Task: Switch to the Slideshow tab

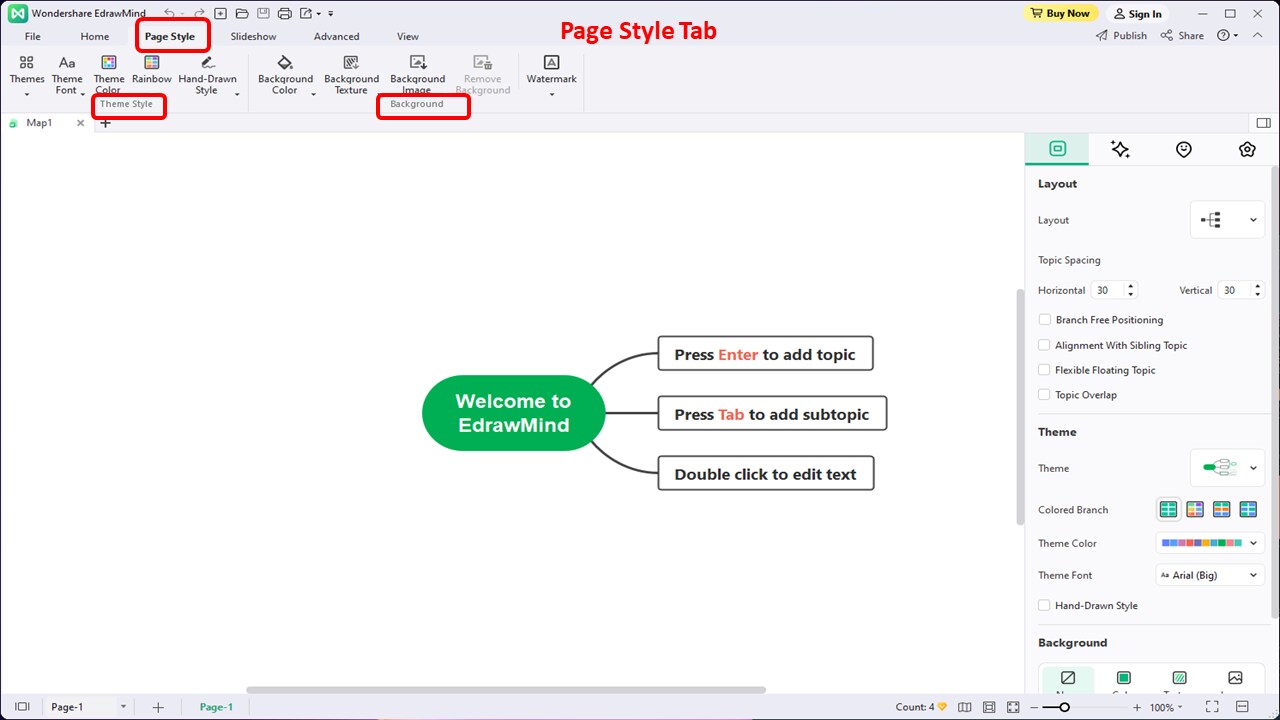Action: pos(253,36)
